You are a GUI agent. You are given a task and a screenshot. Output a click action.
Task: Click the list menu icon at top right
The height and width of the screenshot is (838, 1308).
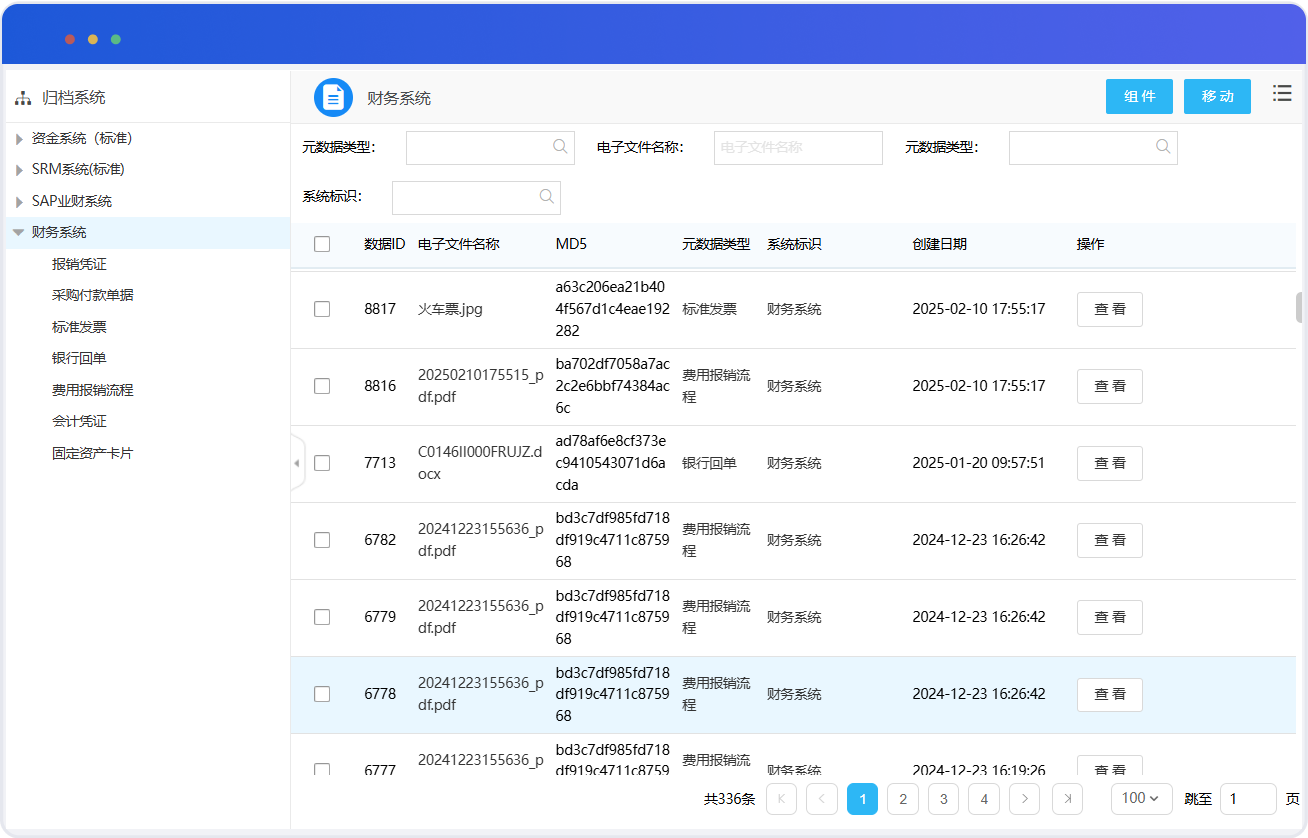[x=1282, y=93]
